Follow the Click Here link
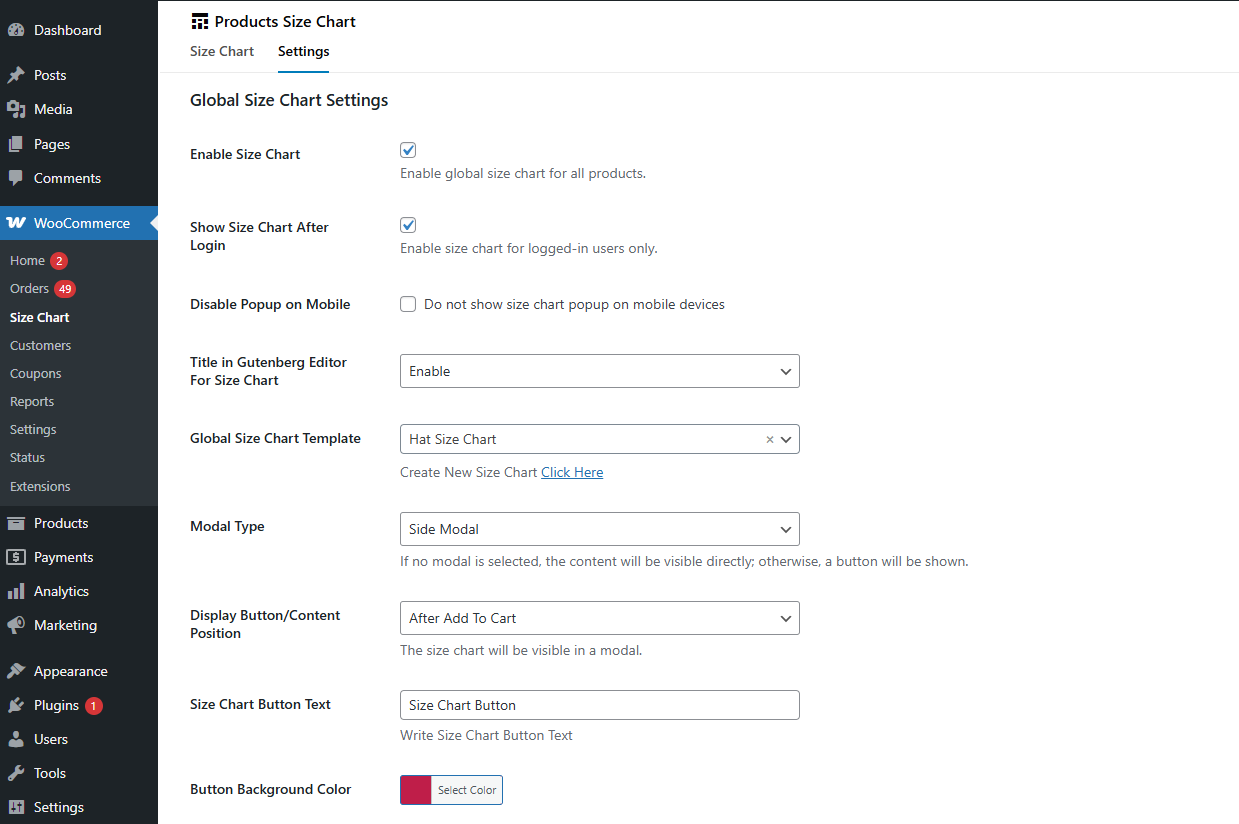Screen dimensions: 1239x824 click(x=572, y=472)
